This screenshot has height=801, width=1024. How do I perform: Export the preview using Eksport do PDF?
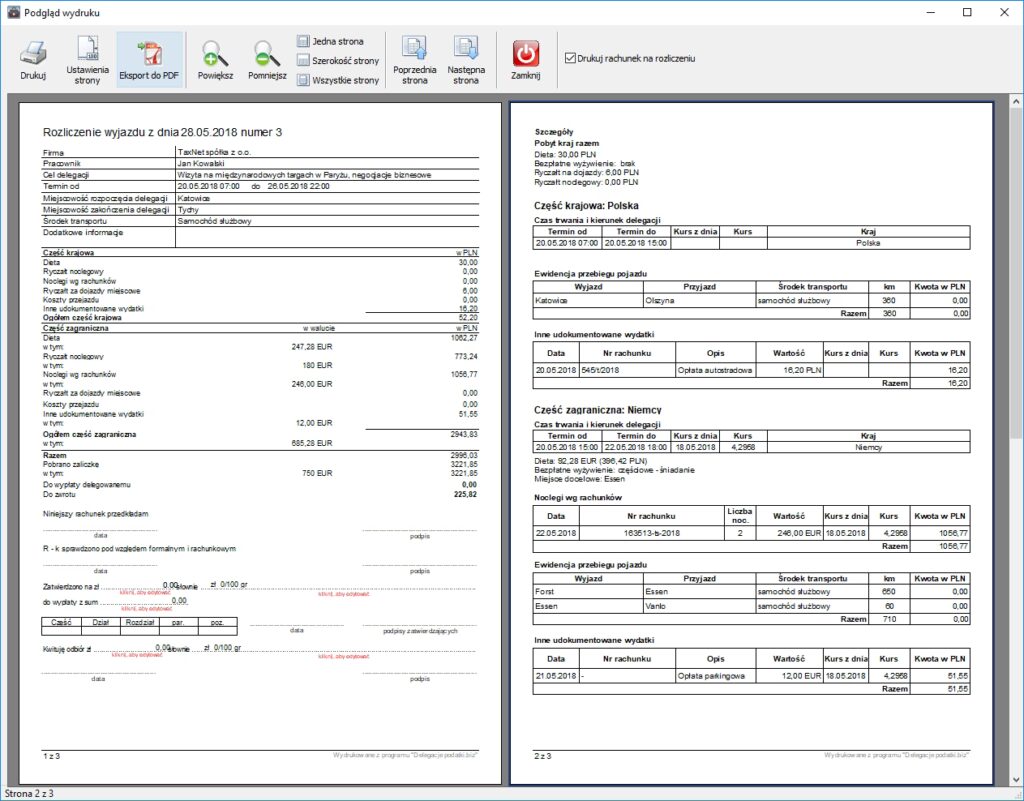149,59
